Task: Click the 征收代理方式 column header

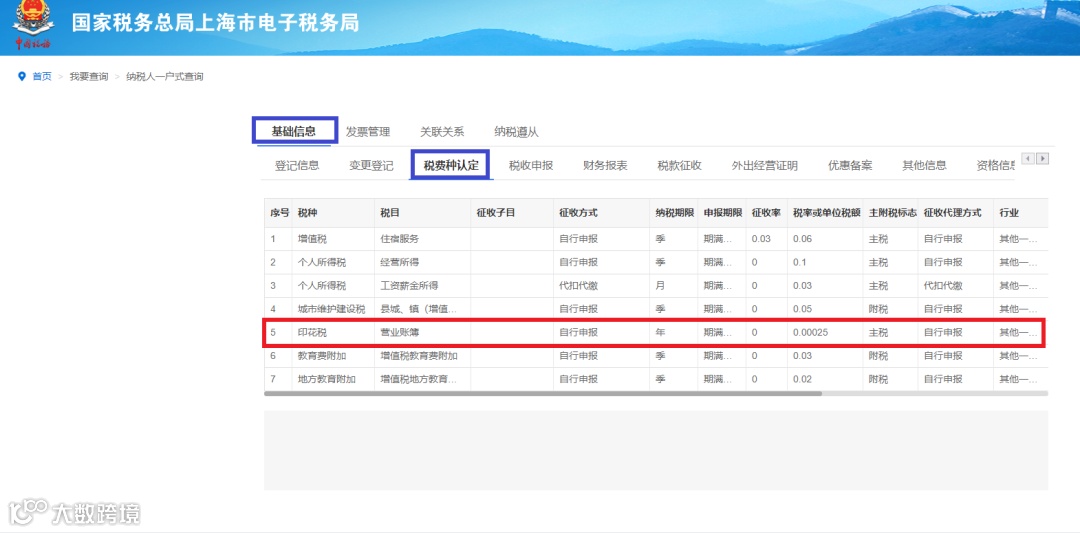Action: click(x=955, y=213)
